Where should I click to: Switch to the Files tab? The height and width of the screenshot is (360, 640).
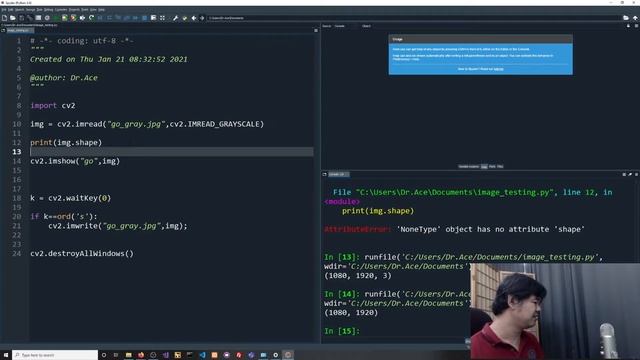point(500,167)
